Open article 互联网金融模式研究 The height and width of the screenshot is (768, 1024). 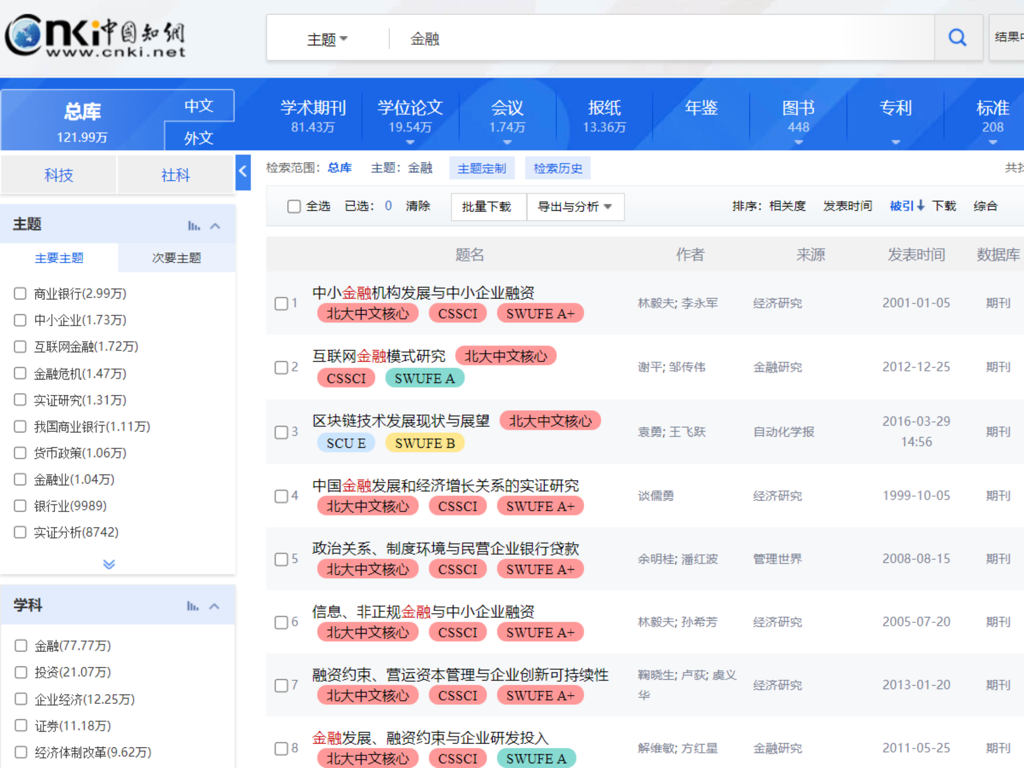[382, 355]
